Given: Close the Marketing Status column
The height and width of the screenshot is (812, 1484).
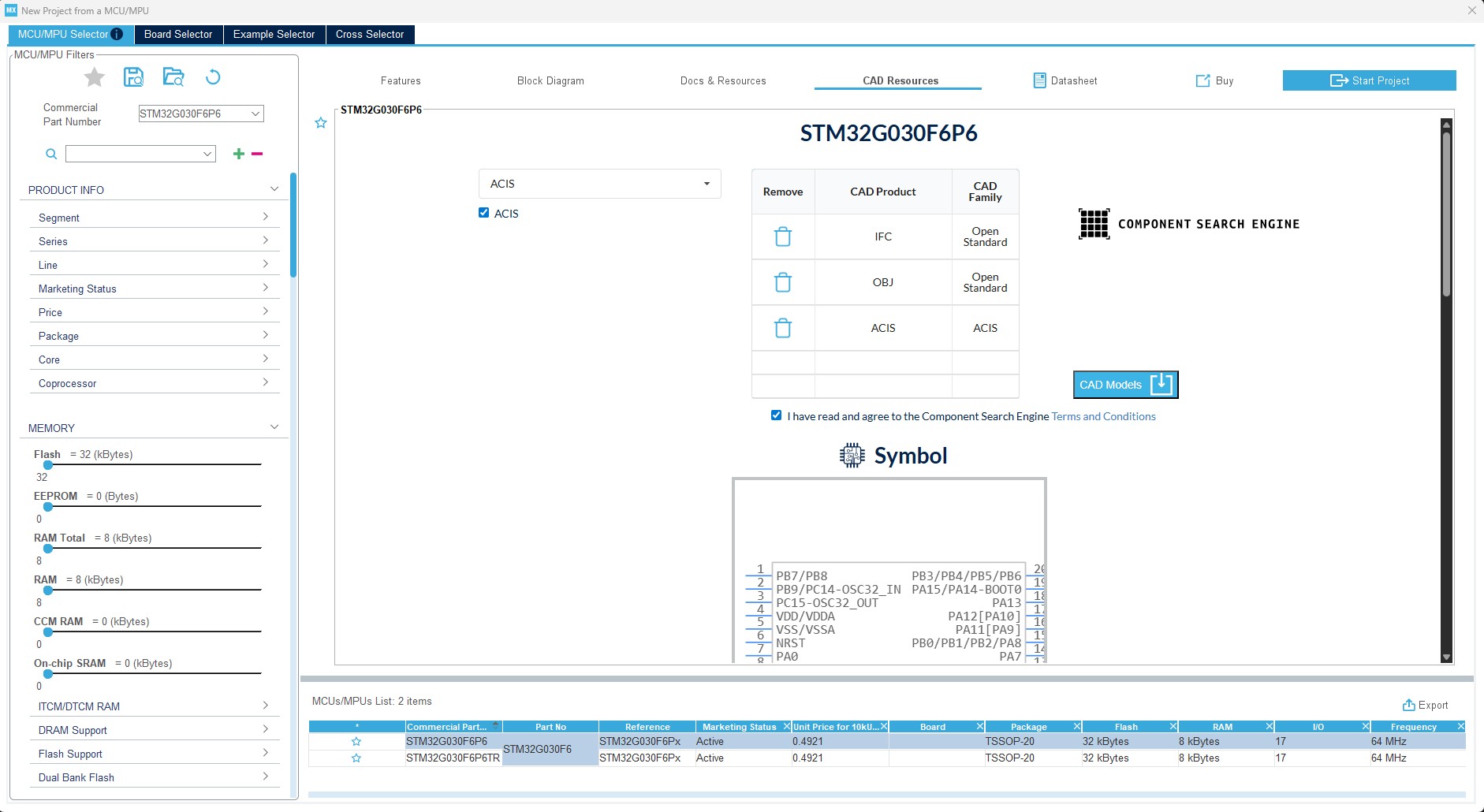Looking at the screenshot, I should pos(785,727).
